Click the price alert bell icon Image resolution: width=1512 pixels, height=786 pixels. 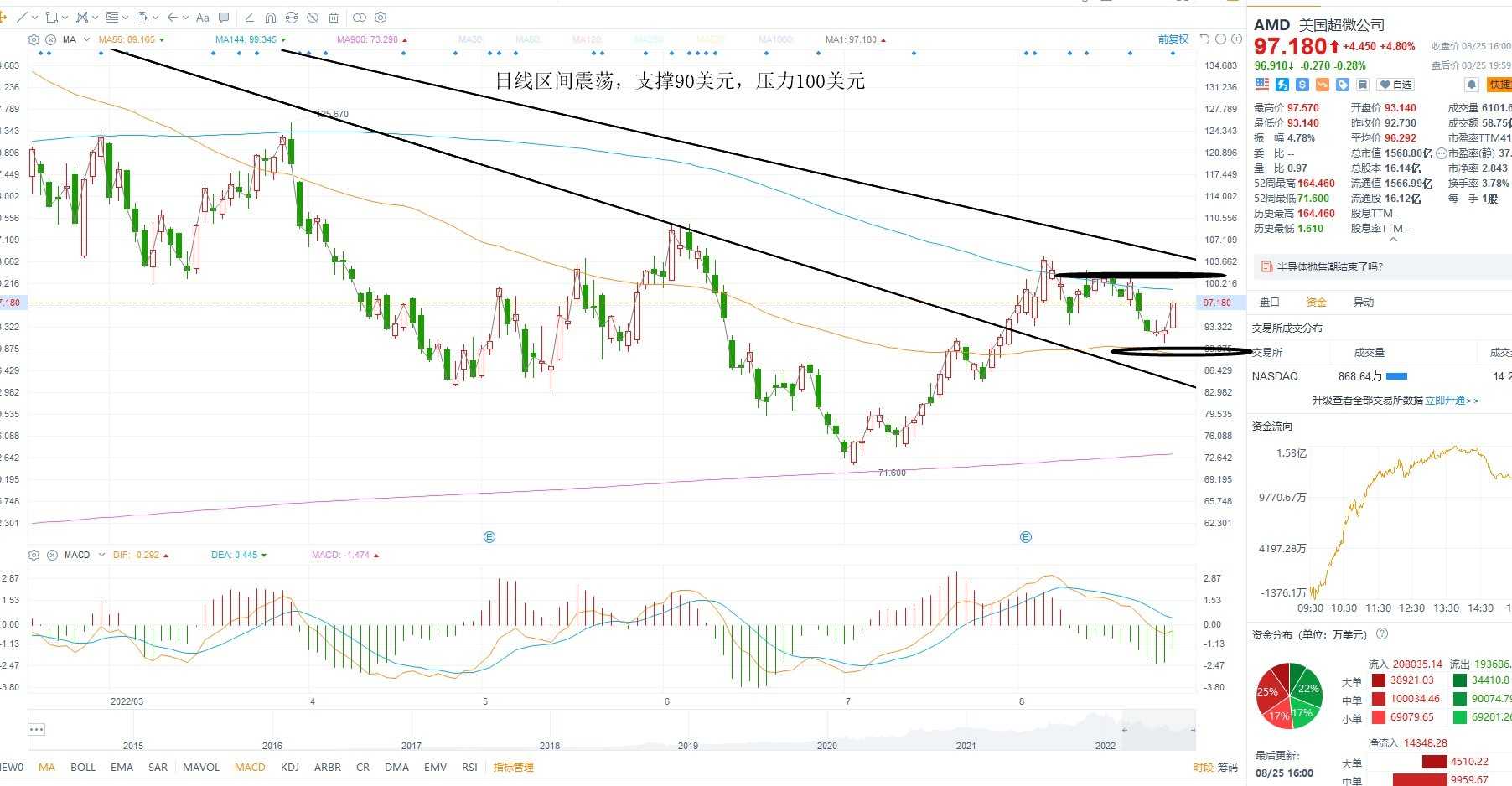(x=1471, y=85)
